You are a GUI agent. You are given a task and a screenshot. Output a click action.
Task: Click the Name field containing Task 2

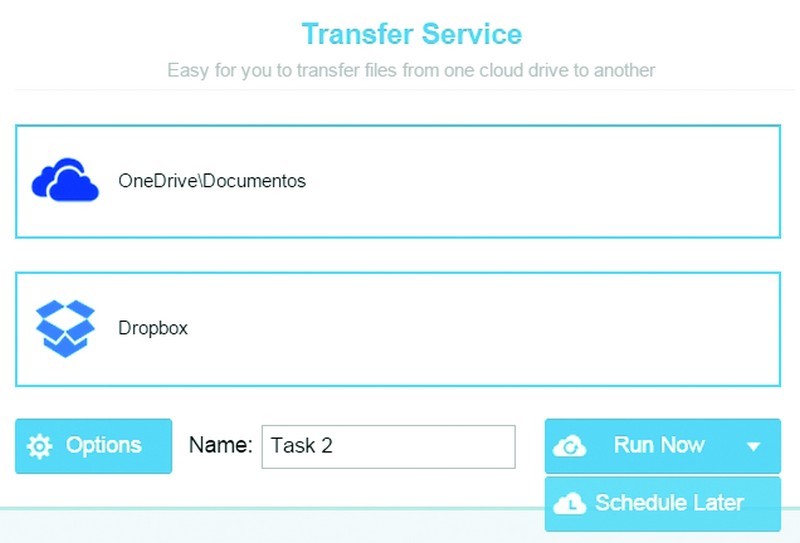388,447
